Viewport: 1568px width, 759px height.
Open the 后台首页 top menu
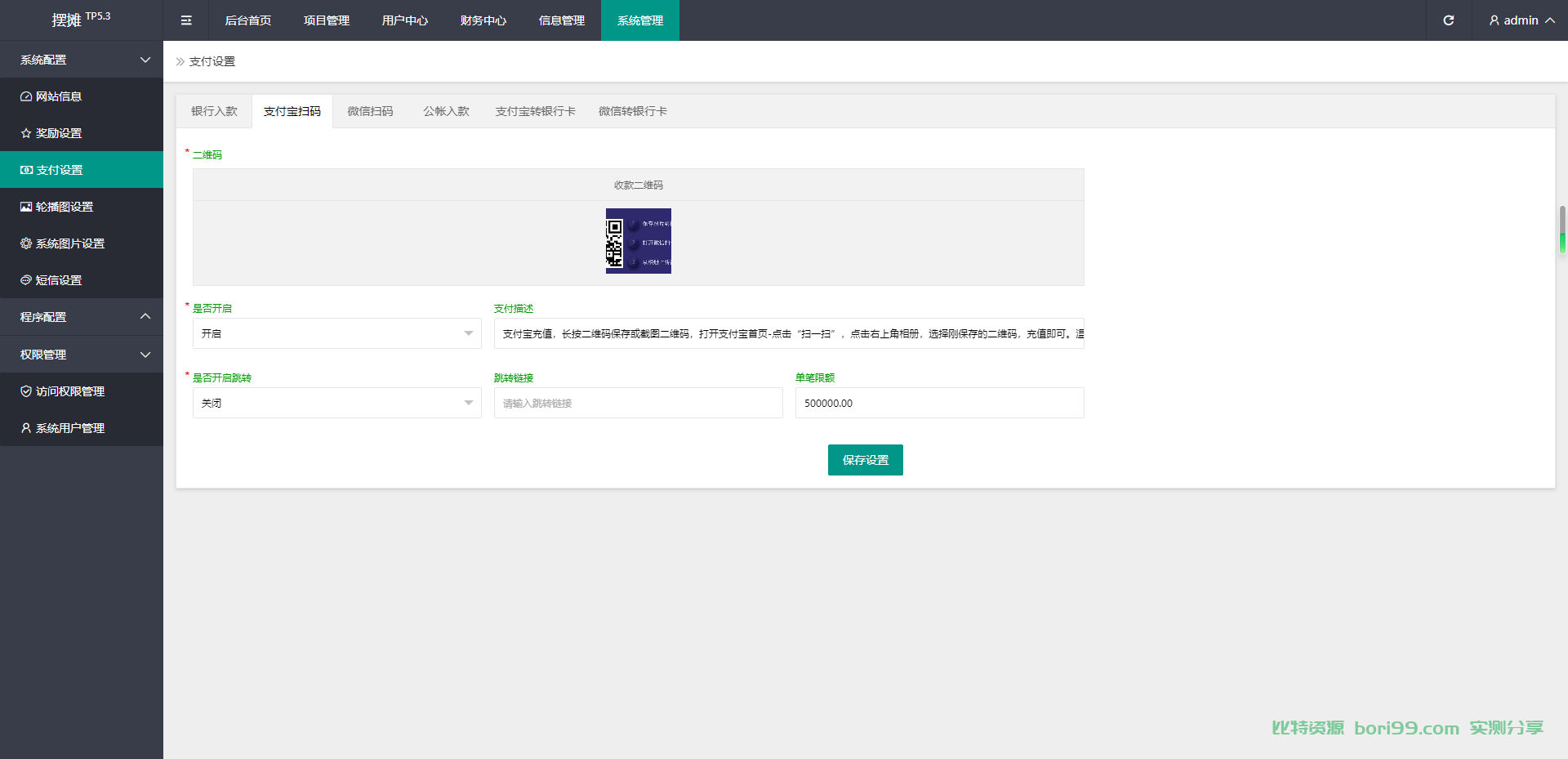tap(248, 20)
